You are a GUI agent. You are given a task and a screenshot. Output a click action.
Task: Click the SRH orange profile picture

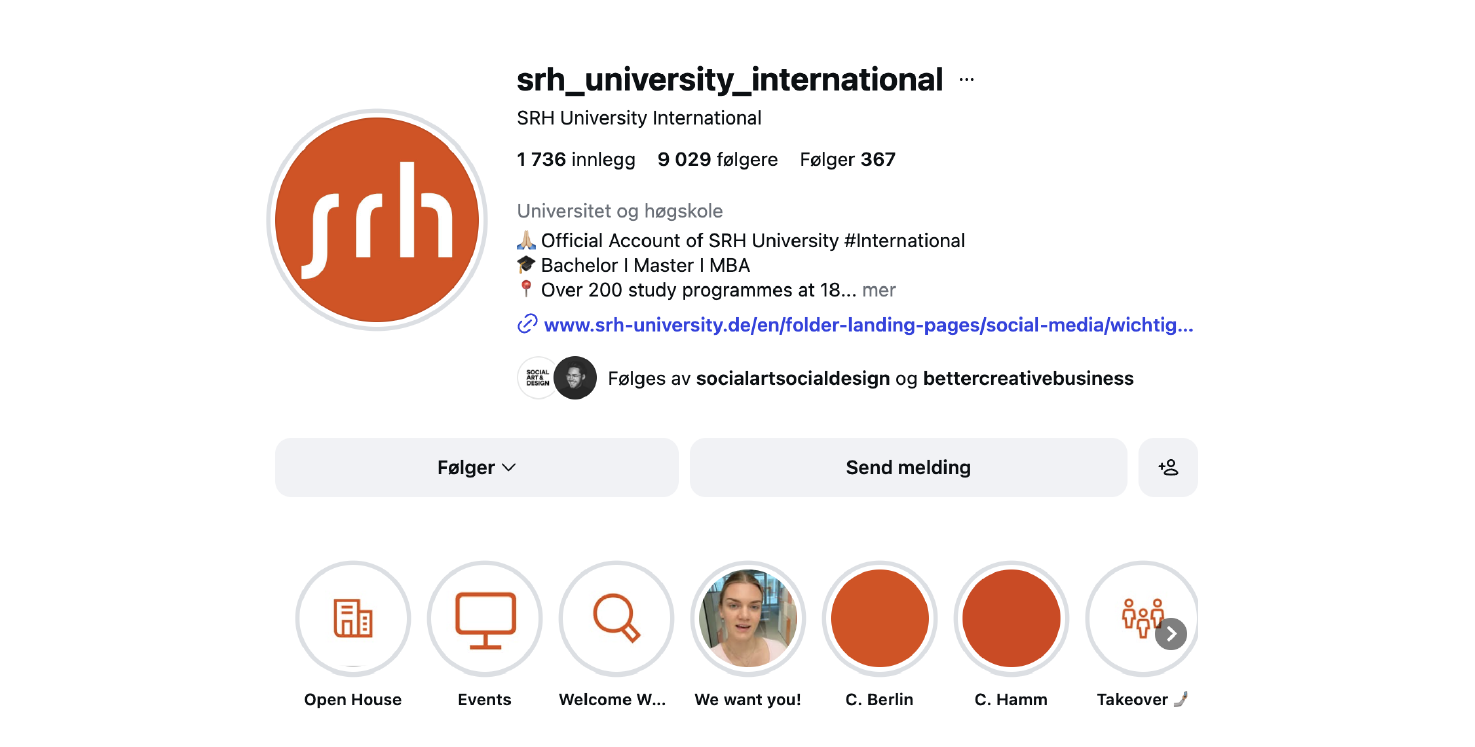point(377,220)
